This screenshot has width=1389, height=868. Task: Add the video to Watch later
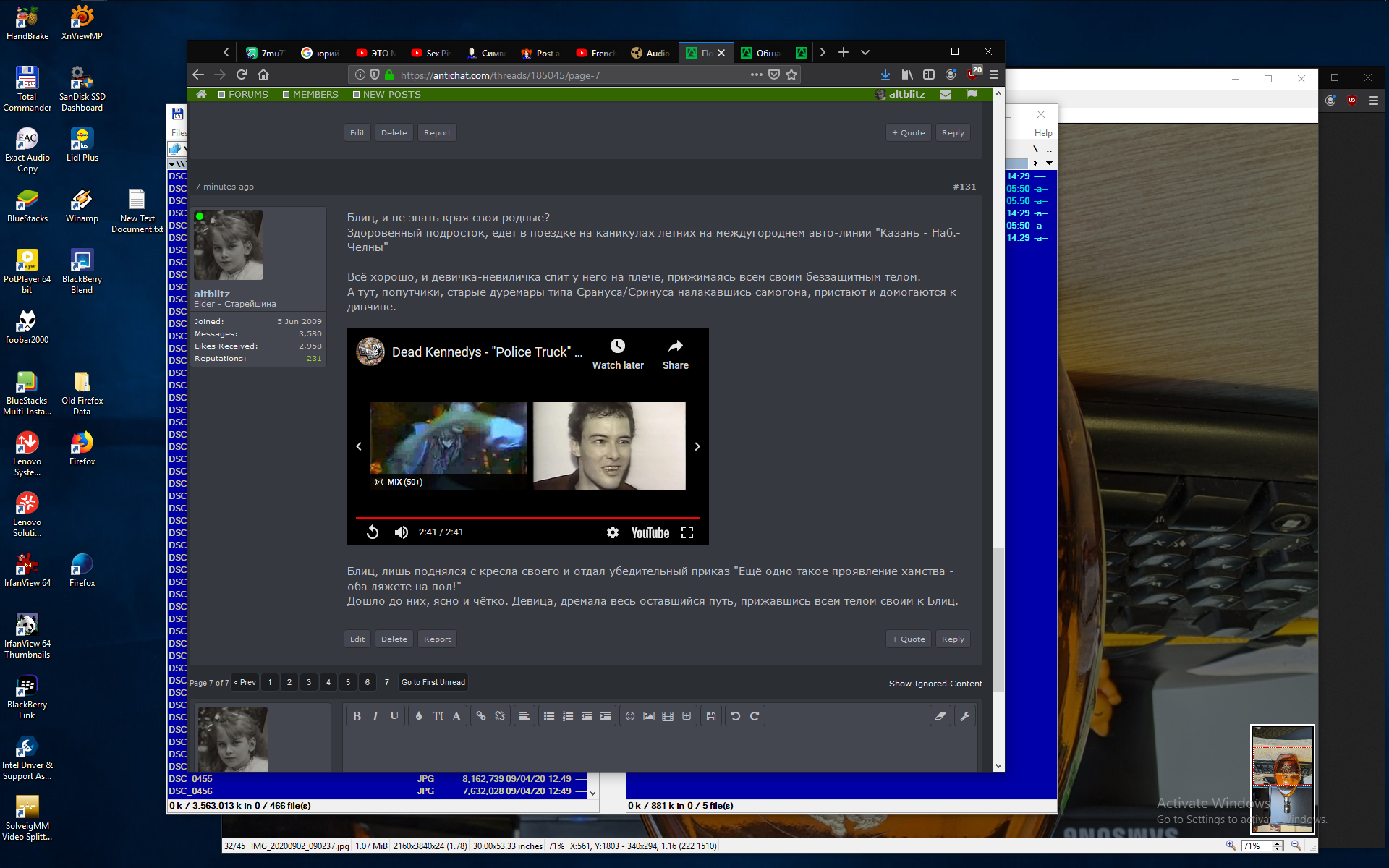click(x=618, y=354)
